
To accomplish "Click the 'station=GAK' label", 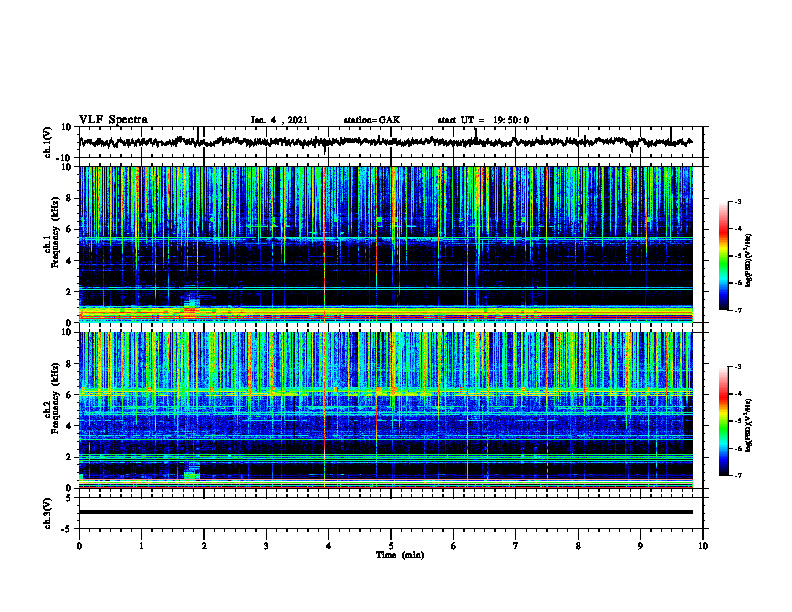I will [x=372, y=120].
